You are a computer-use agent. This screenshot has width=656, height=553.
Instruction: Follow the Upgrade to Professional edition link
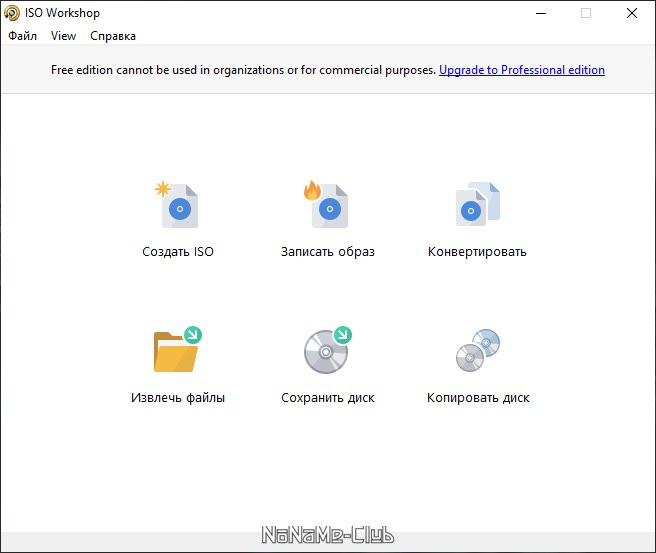pos(521,70)
